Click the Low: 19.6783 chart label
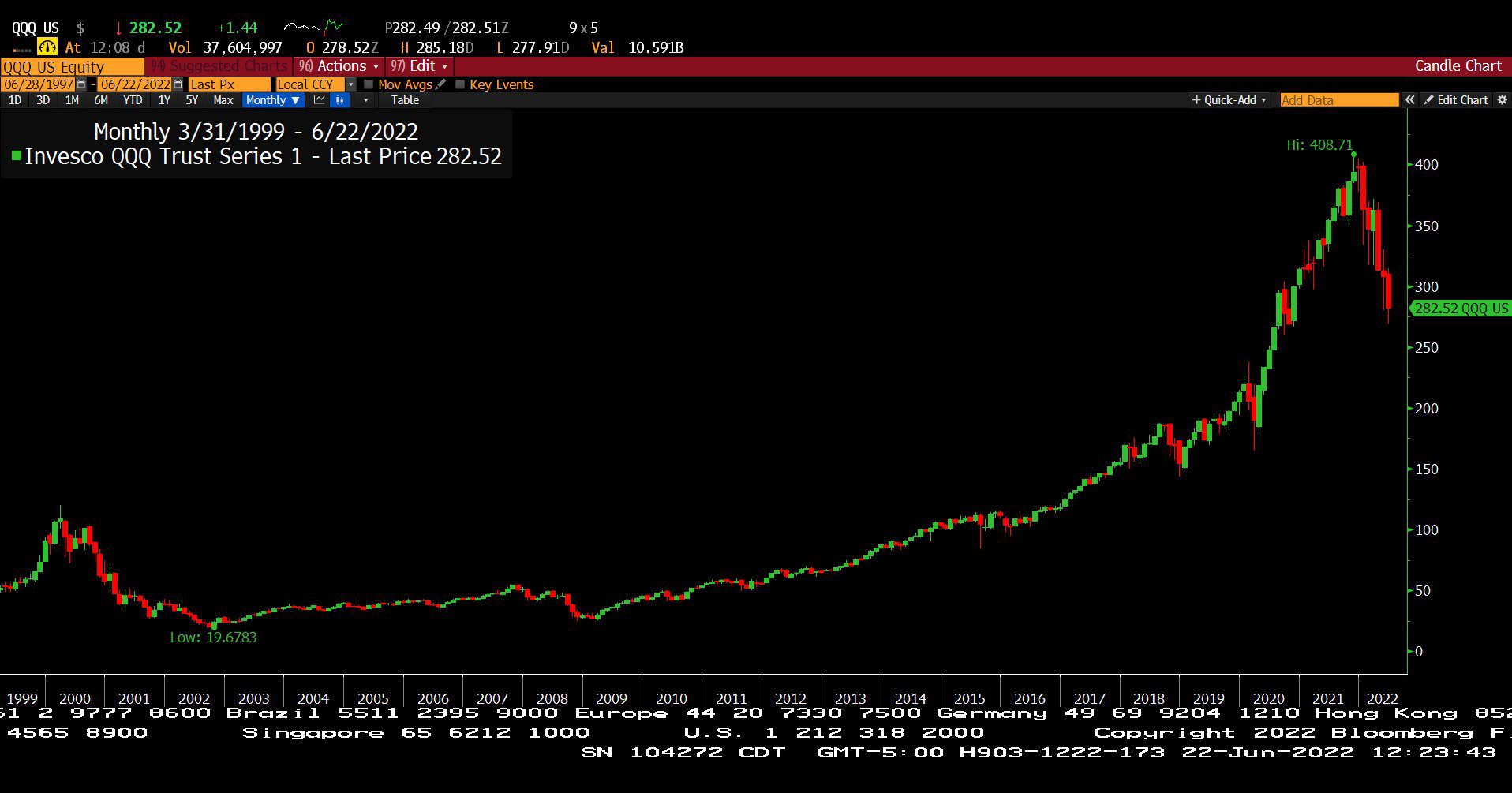The image size is (1512, 793). 213,638
